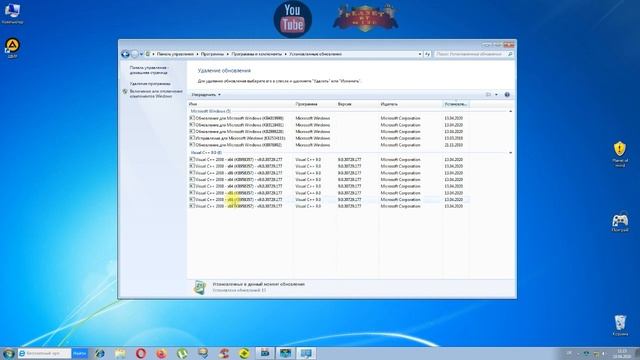The image size is (640, 360).
Task: Open the Упорядочить dropdown menu
Action: pyautogui.click(x=206, y=95)
